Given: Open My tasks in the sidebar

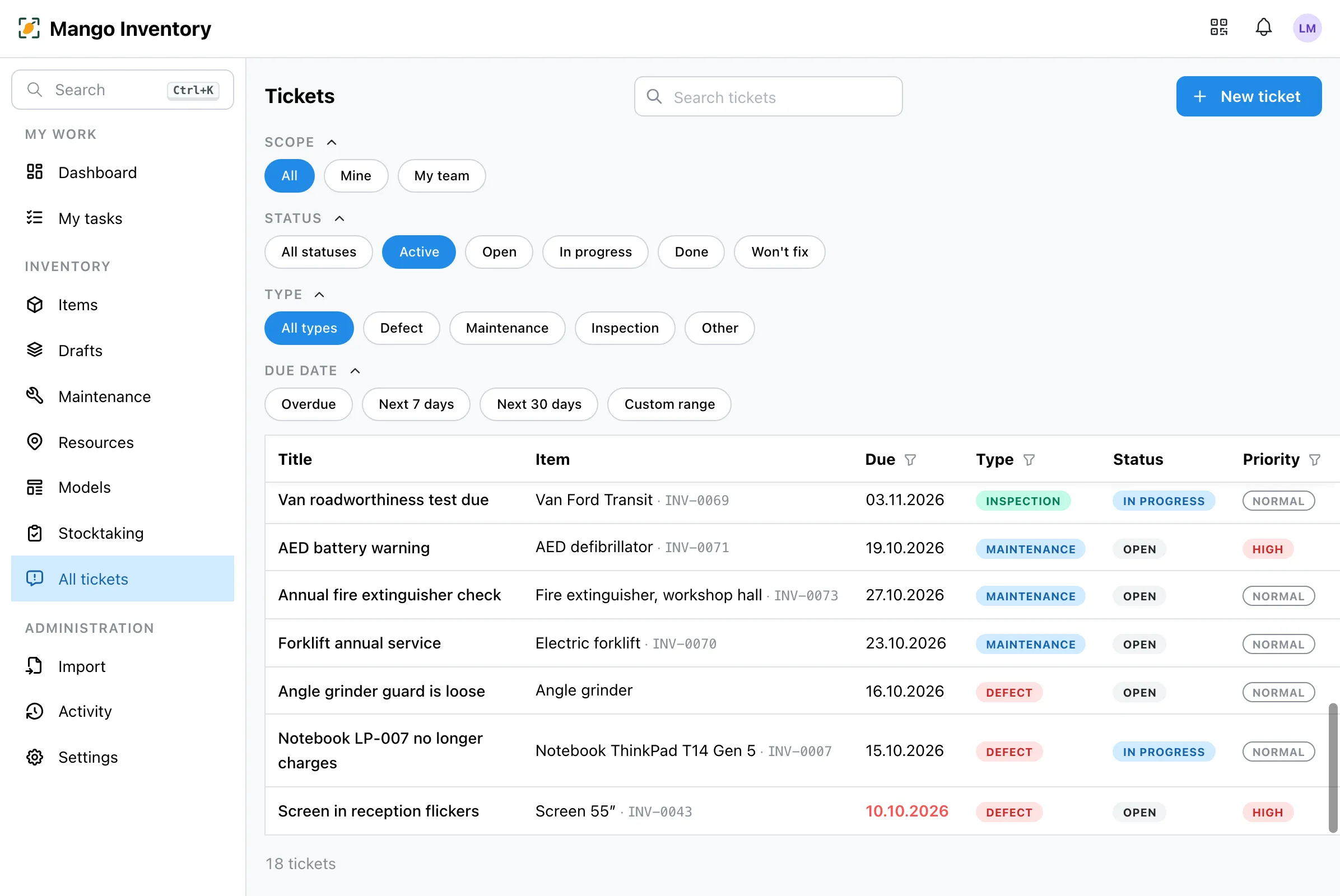Looking at the screenshot, I should pyautogui.click(x=122, y=218).
